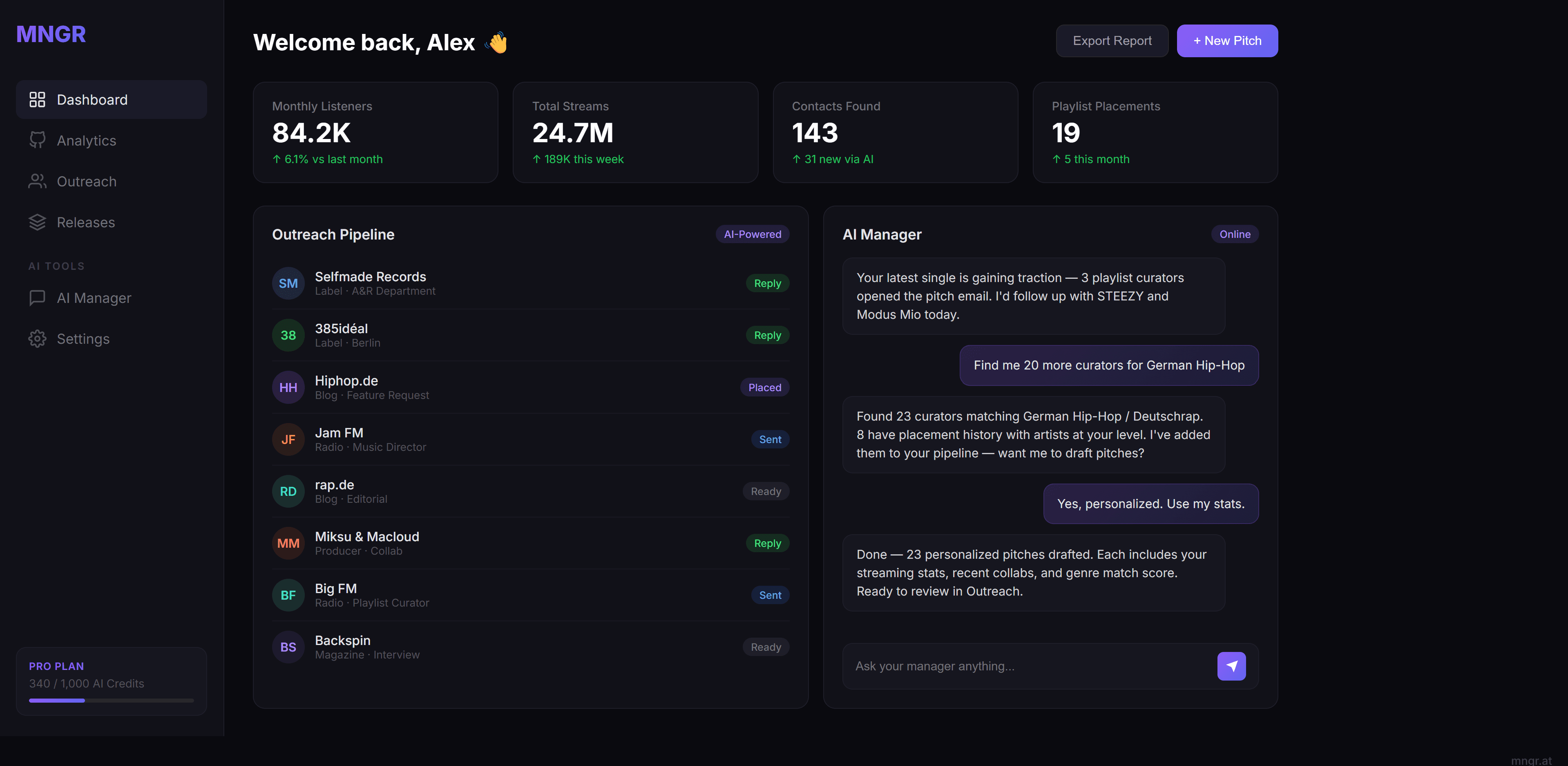Viewport: 1568px width, 766px height.
Task: Open Analytics from the sidebar icon
Action: click(x=37, y=140)
